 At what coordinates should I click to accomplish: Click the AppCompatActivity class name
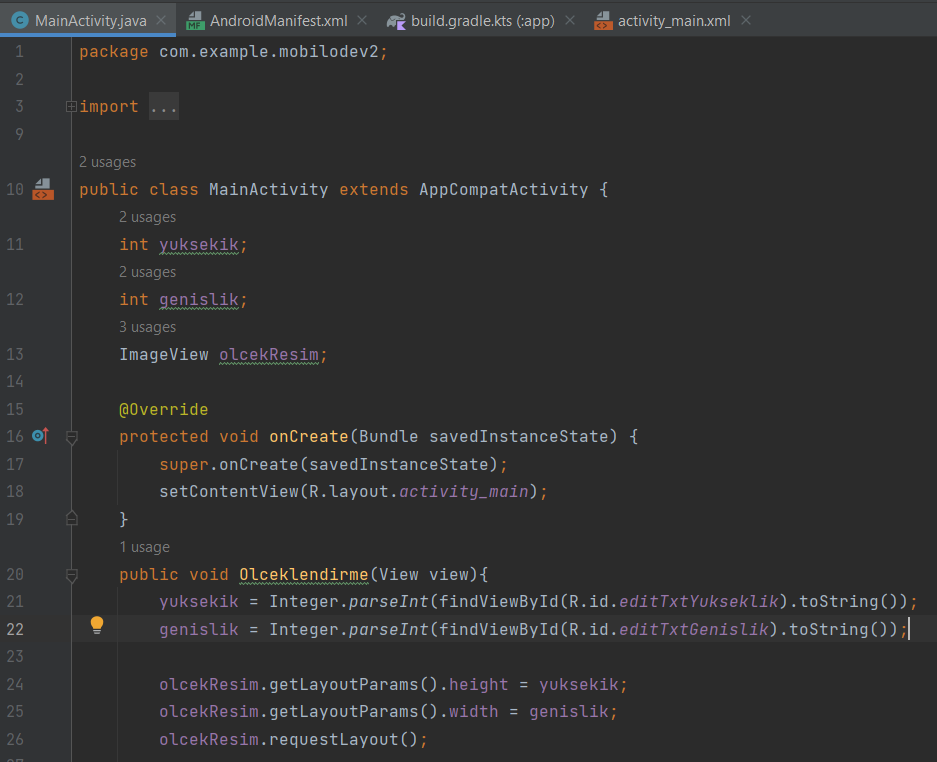tap(504, 189)
